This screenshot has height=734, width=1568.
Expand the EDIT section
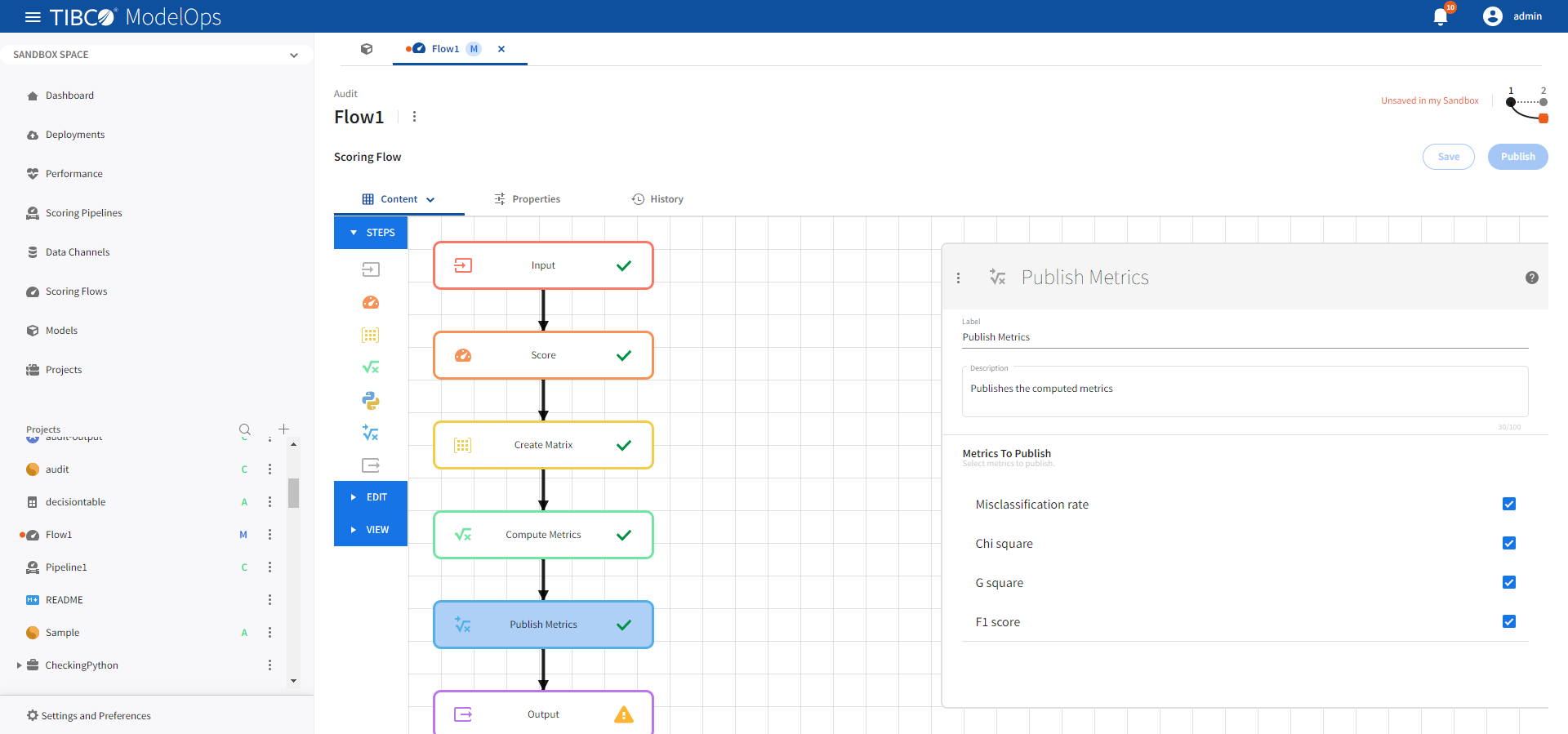click(x=371, y=497)
